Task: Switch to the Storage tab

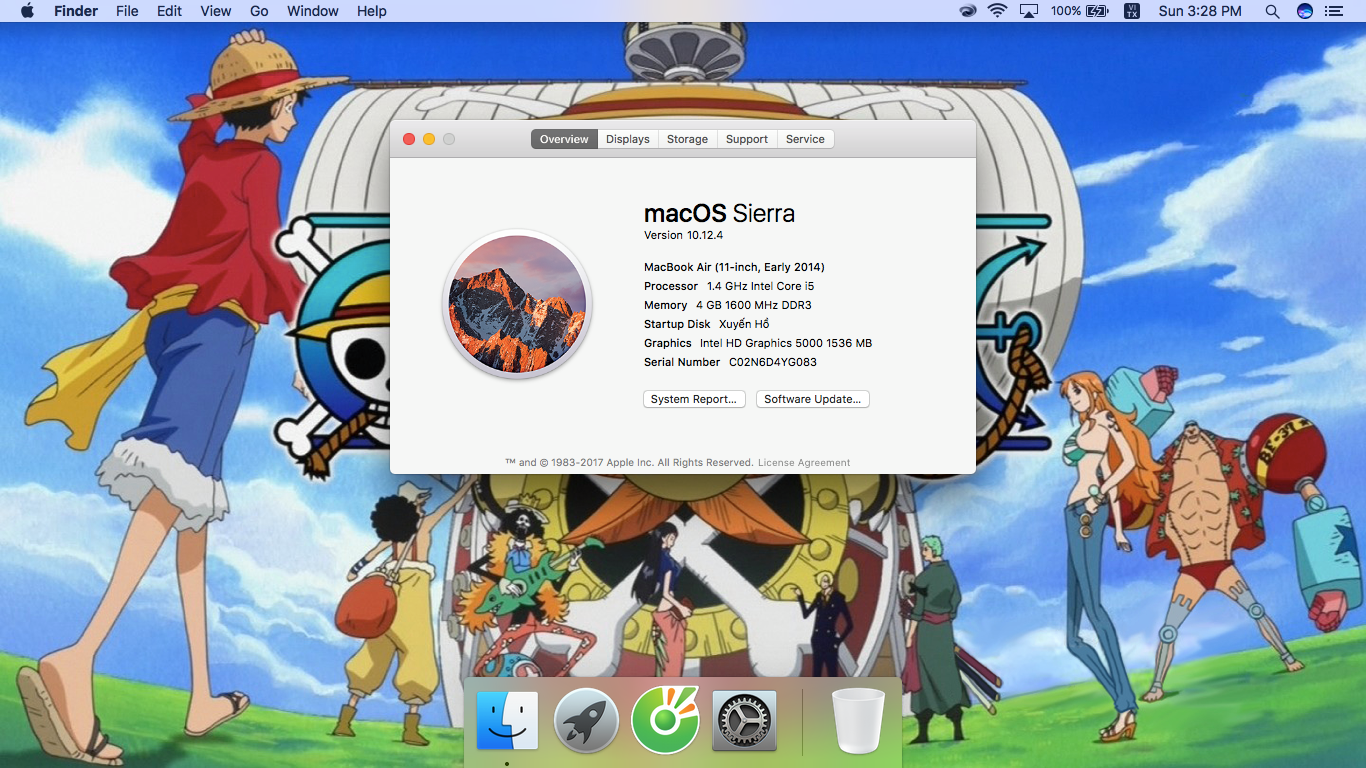Action: click(x=687, y=139)
